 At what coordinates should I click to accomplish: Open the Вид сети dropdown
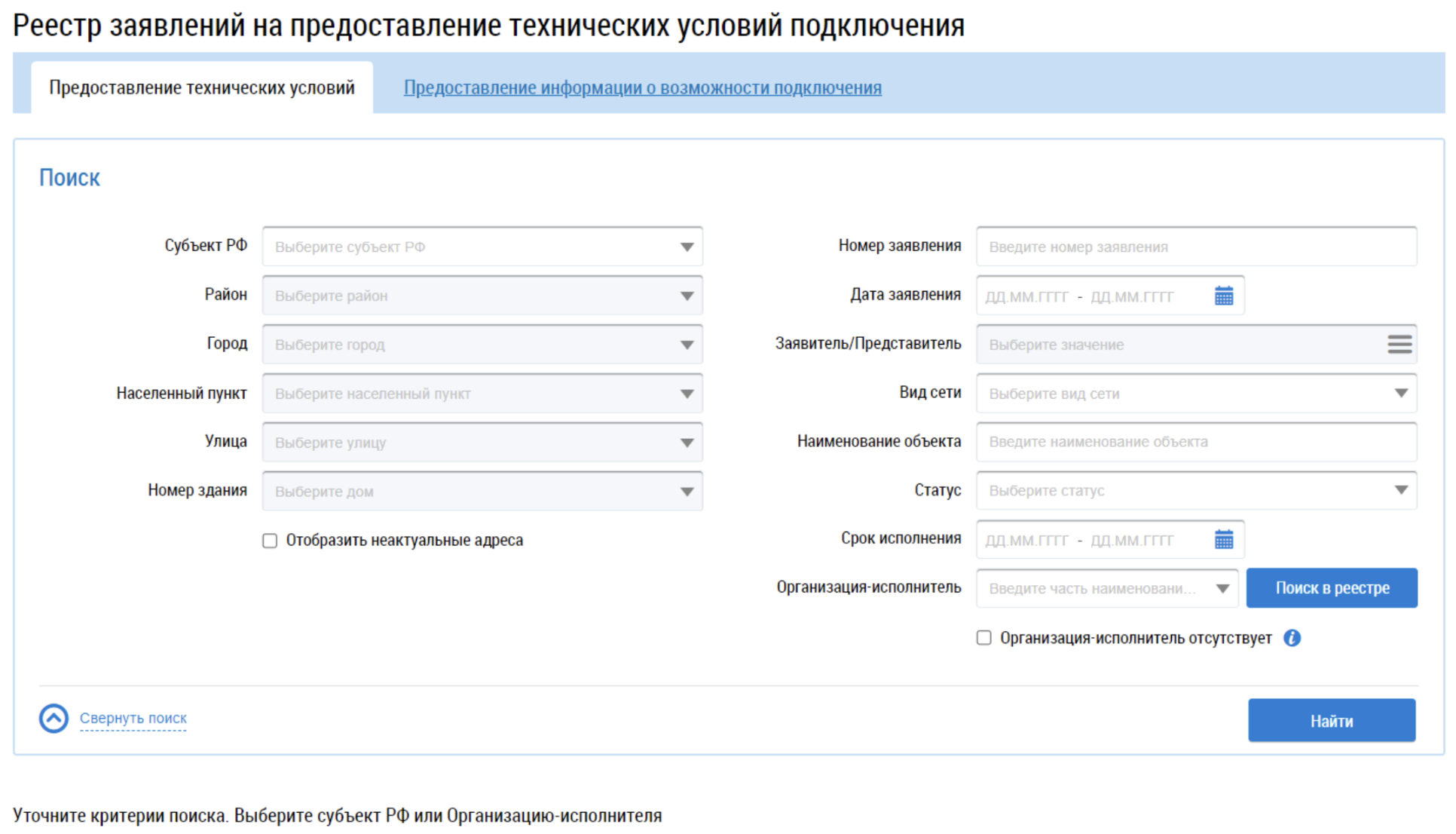pos(1400,393)
